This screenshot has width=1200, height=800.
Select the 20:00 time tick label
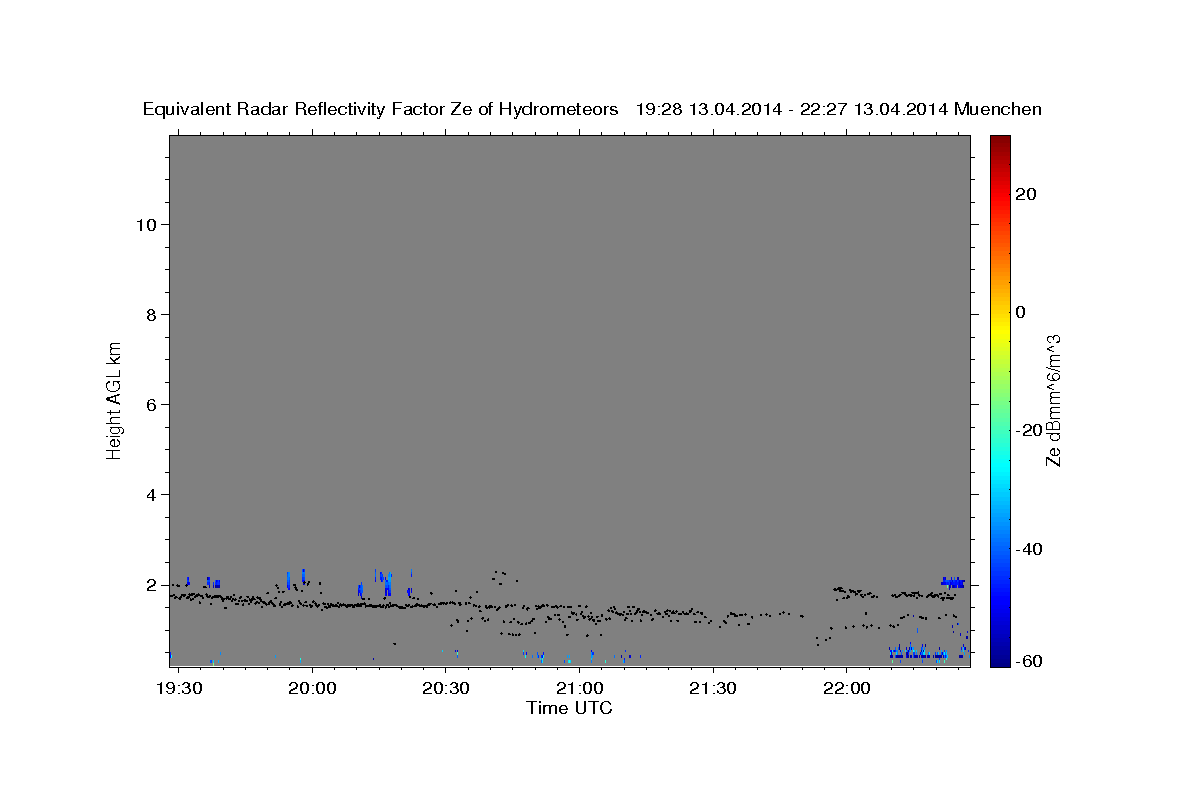(312, 689)
